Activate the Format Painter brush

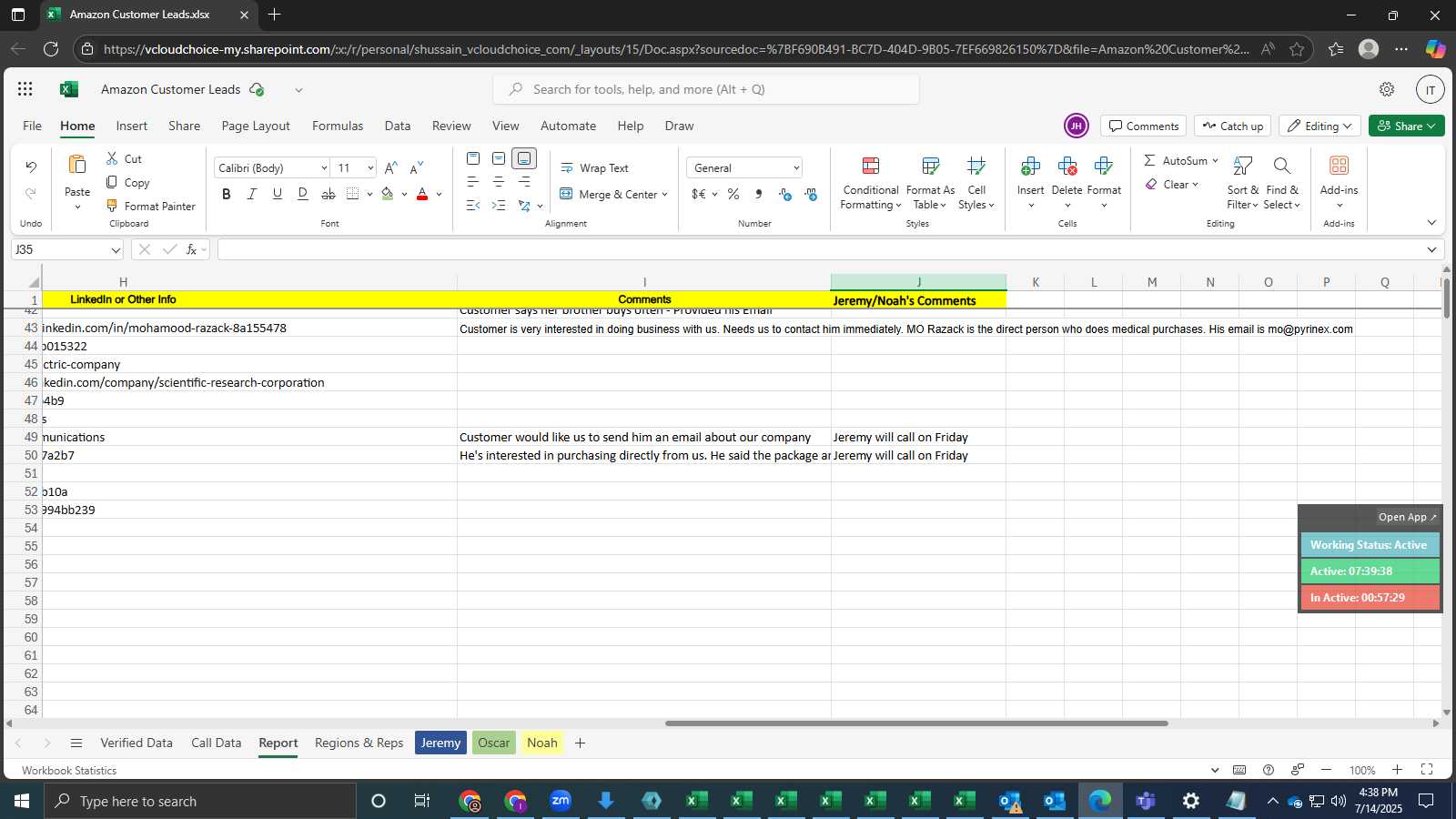112,206
